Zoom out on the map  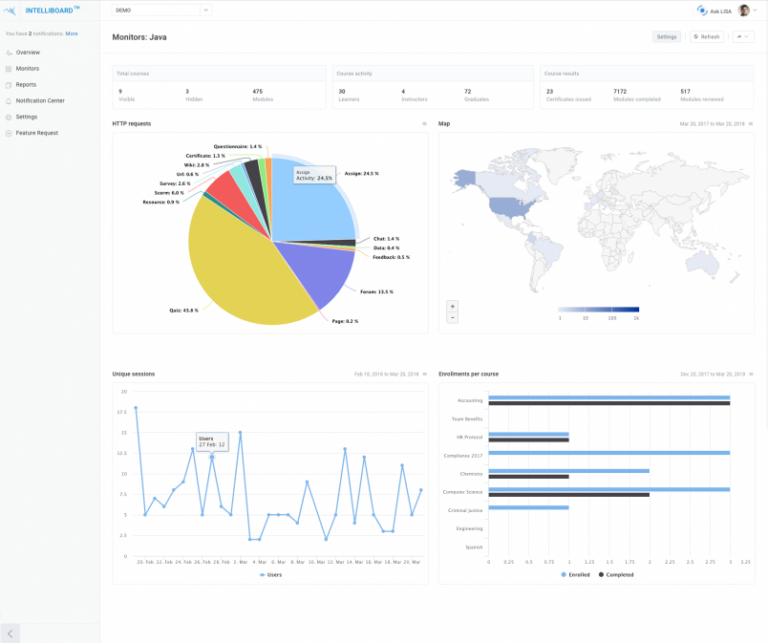tap(452, 317)
